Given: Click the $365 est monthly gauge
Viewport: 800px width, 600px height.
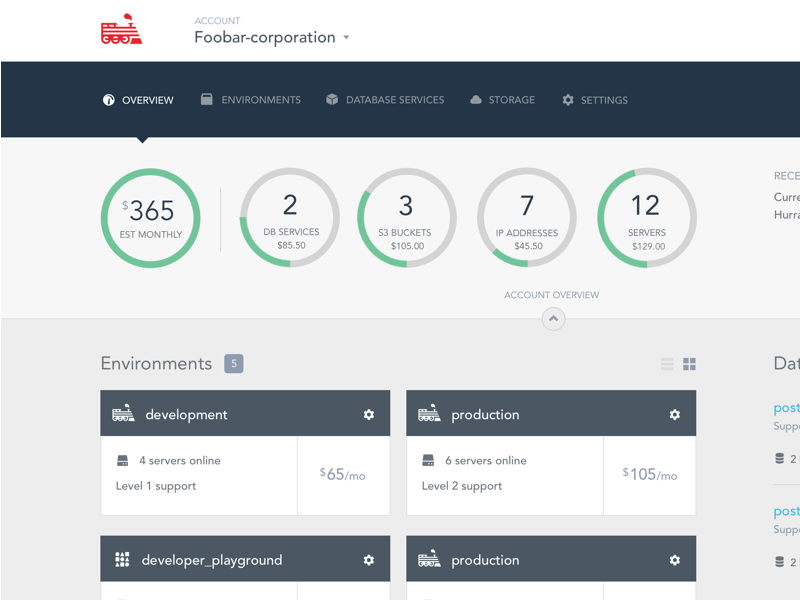Looking at the screenshot, I should [x=151, y=218].
